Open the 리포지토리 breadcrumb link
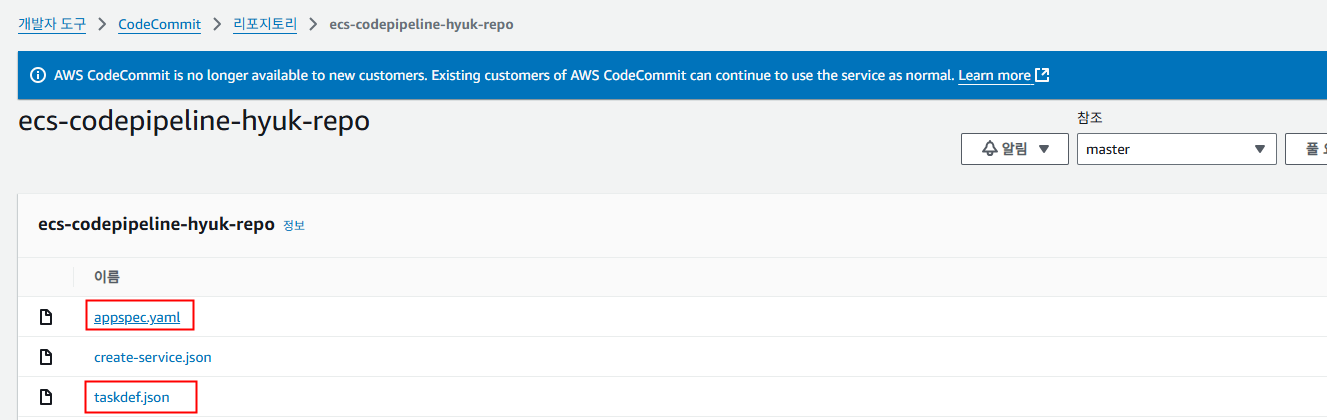This screenshot has width=1327, height=420. point(265,23)
